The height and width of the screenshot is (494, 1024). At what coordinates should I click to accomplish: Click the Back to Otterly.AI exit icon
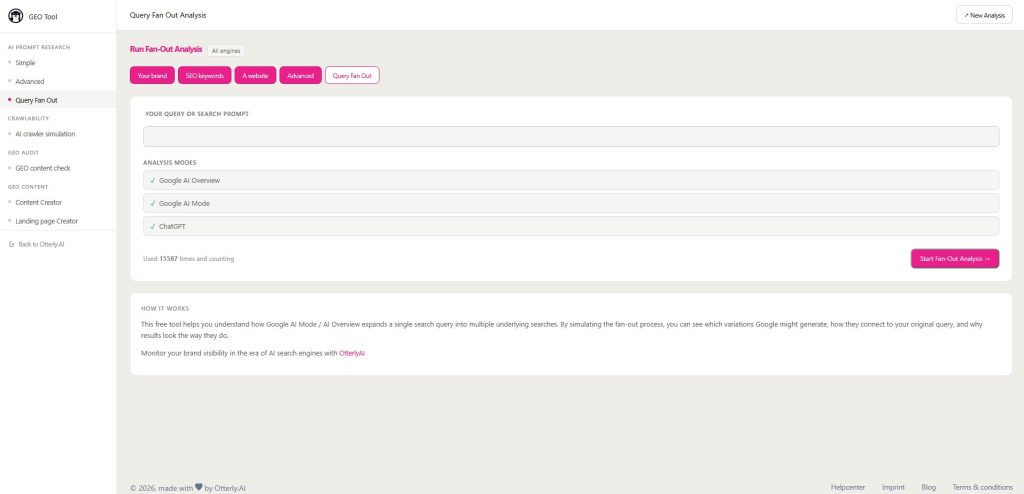11,244
